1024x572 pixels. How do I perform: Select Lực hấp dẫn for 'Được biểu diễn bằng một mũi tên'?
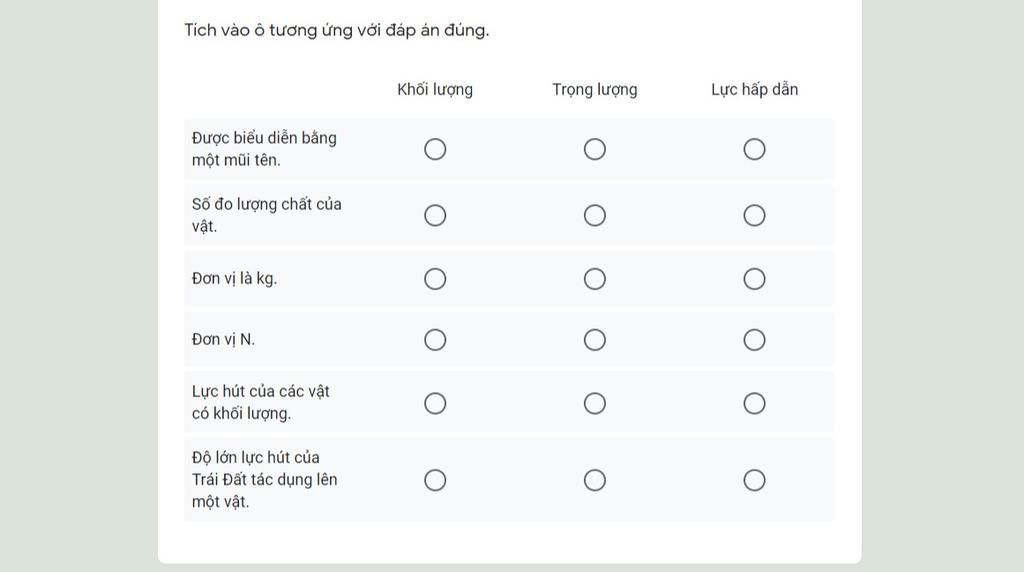(754, 150)
